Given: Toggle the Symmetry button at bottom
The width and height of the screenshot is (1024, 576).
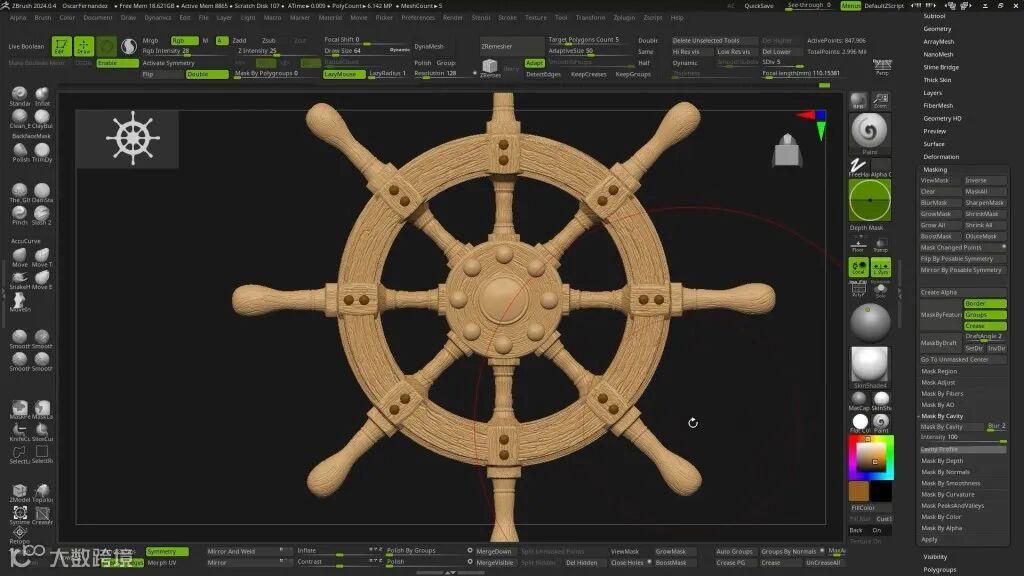Looking at the screenshot, I should [x=167, y=551].
